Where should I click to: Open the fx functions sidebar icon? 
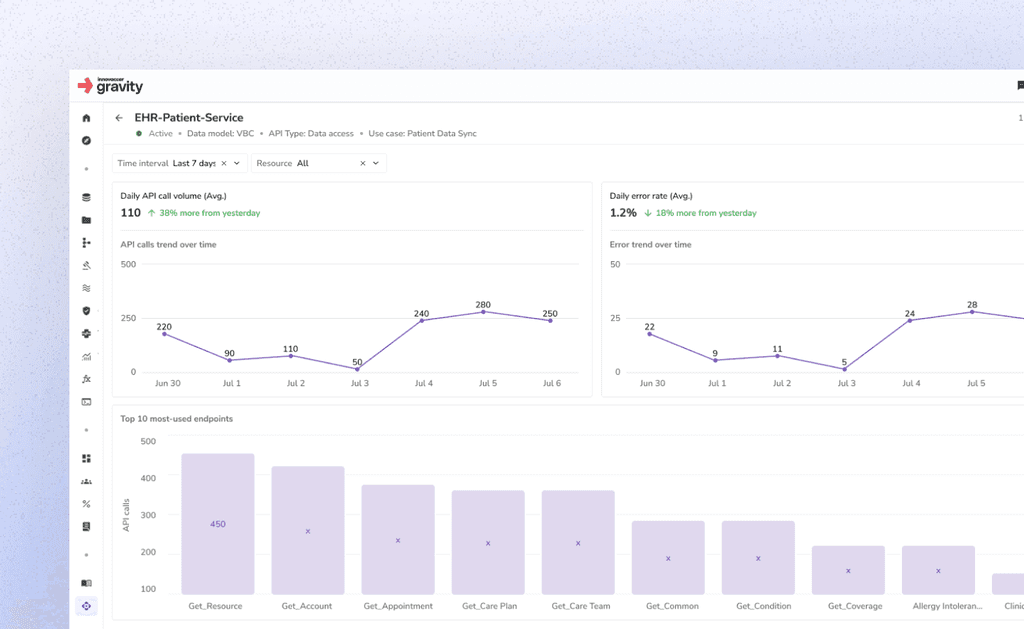click(86, 379)
